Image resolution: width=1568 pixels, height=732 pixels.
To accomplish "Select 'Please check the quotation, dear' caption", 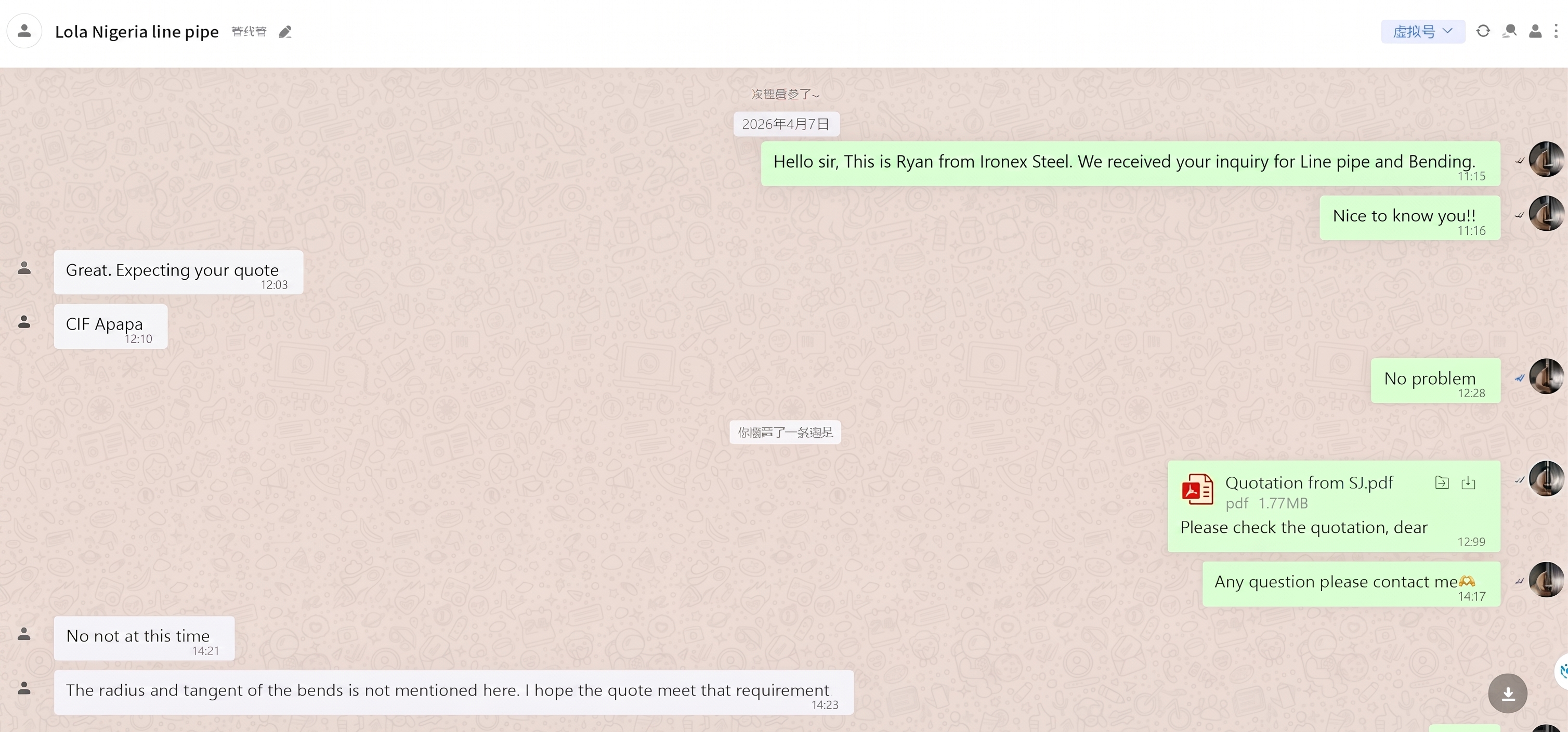I will 1304,527.
